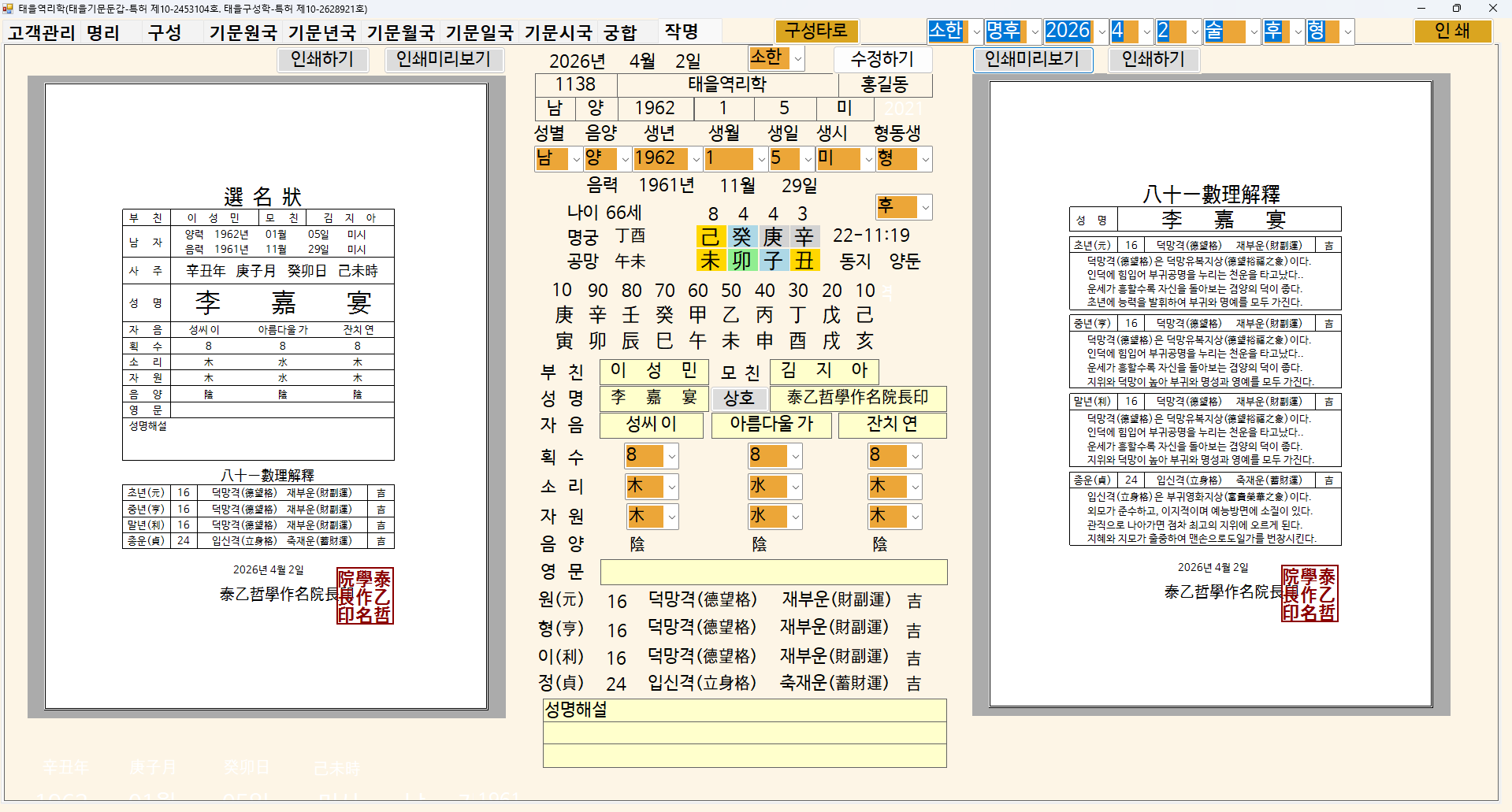This screenshot has width=1512, height=812.
Task: Click the 구성타로 button
Action: point(816,31)
